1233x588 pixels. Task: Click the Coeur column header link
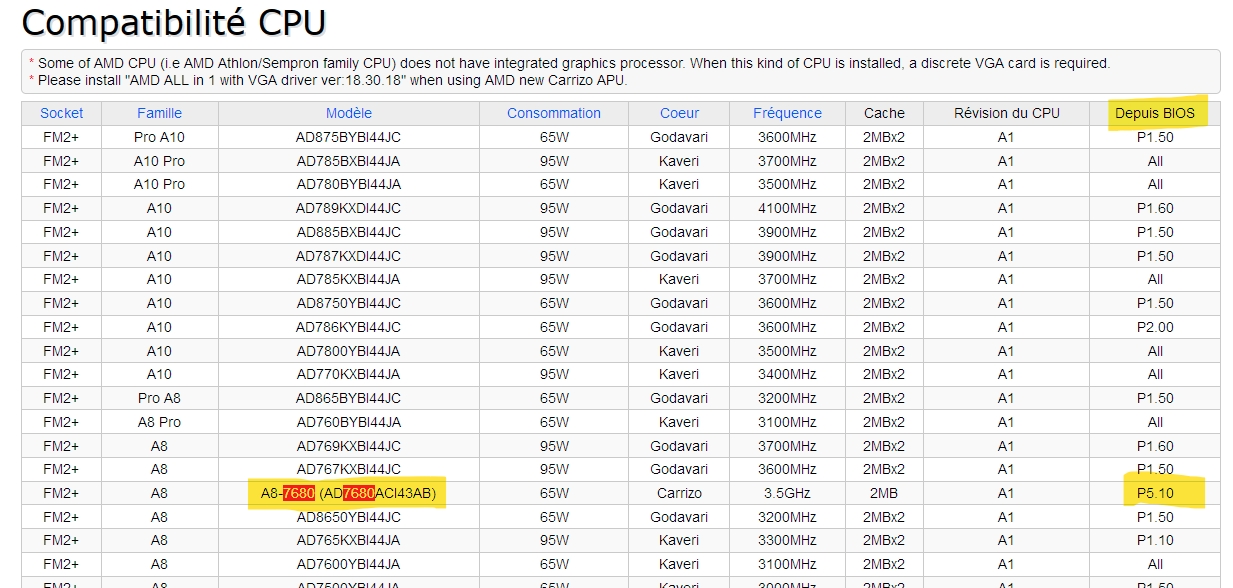pos(679,113)
